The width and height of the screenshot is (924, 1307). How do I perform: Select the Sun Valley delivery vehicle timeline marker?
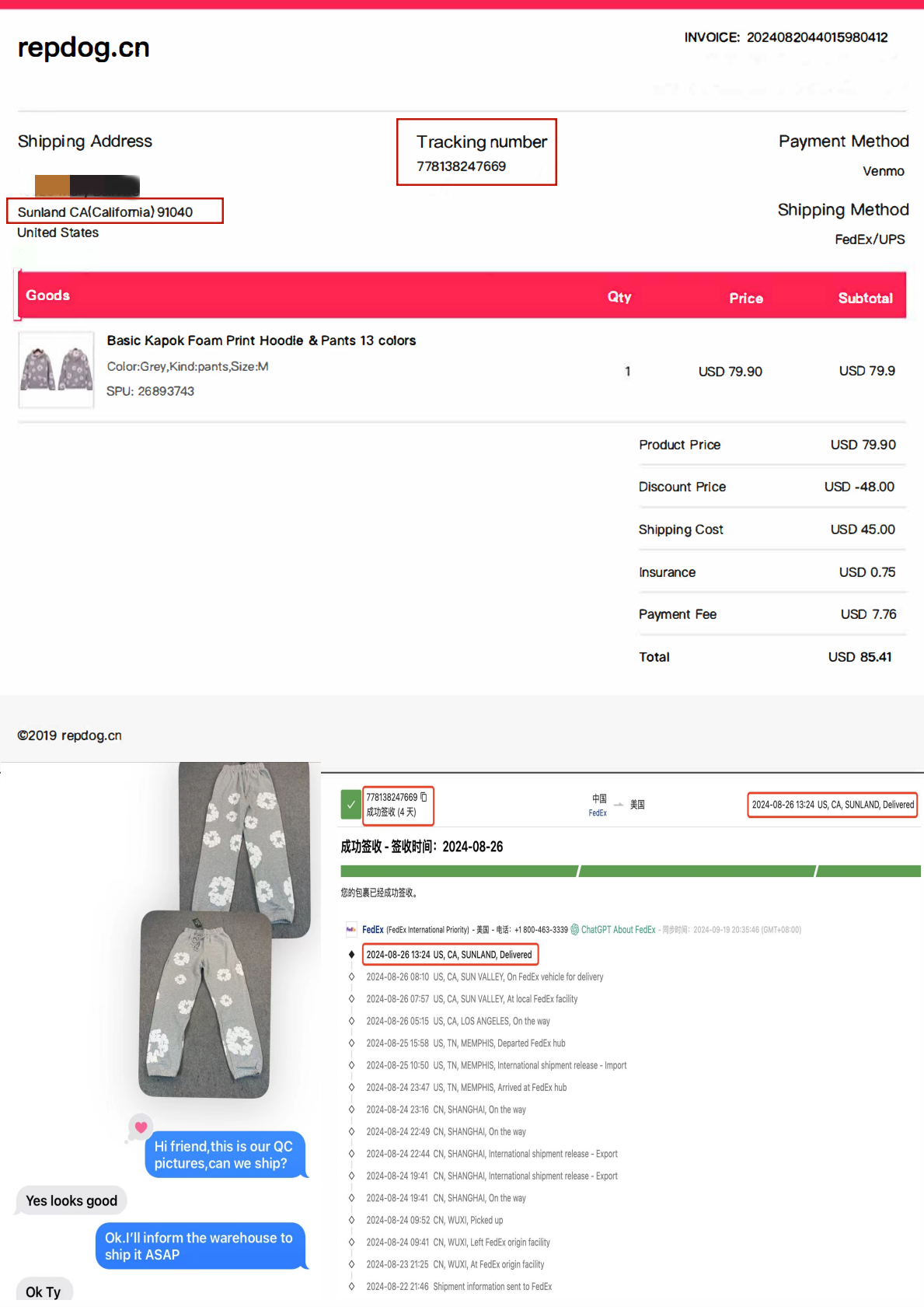[351, 977]
